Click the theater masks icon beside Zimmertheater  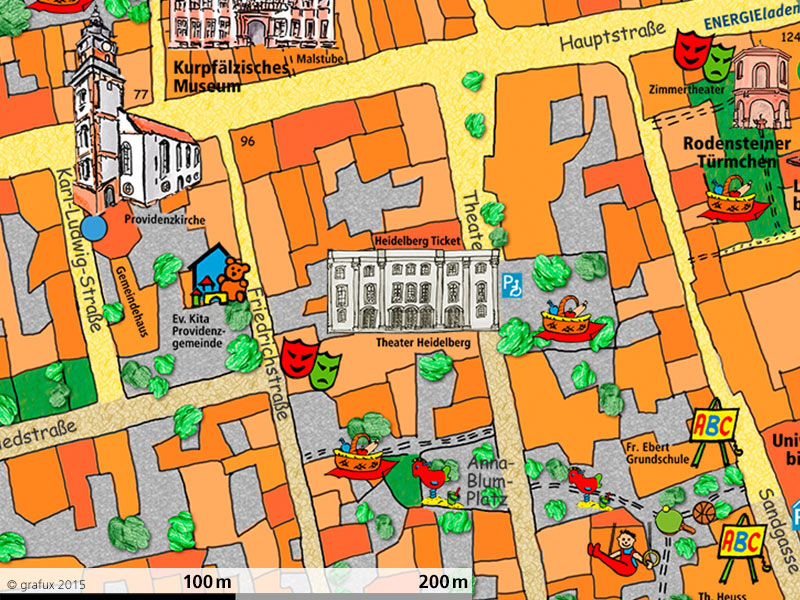coord(701,56)
